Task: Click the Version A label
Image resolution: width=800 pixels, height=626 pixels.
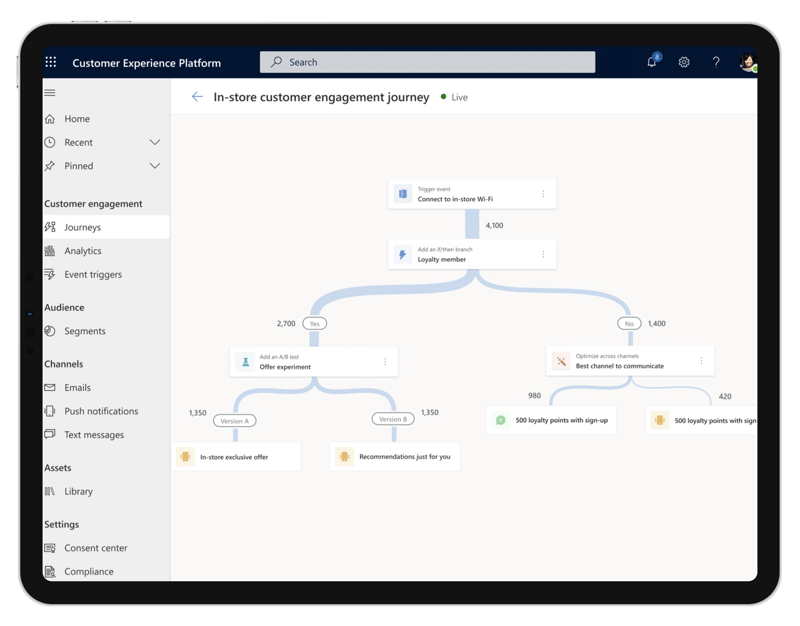Action: pyautogui.click(x=235, y=421)
